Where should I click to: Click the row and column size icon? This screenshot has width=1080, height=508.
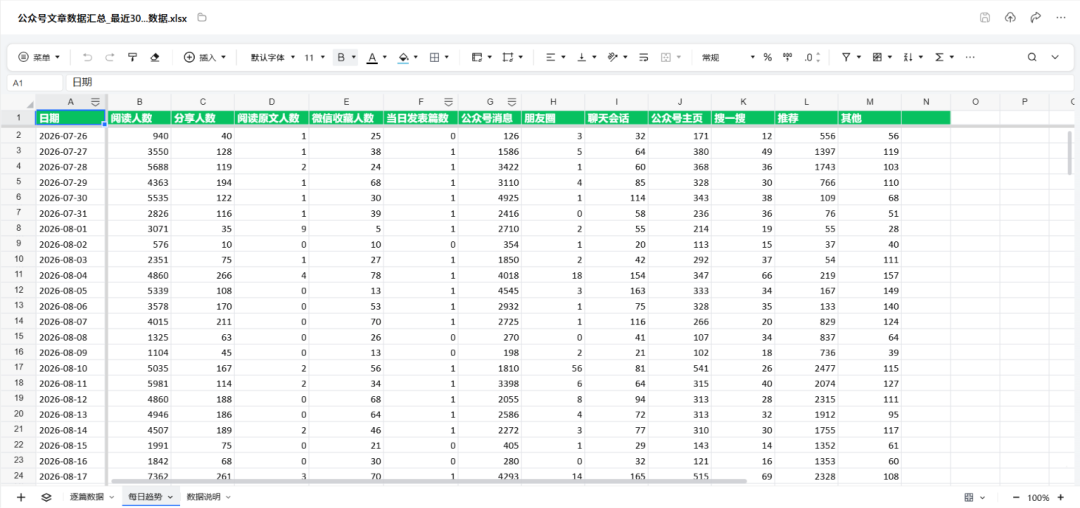tap(508, 58)
